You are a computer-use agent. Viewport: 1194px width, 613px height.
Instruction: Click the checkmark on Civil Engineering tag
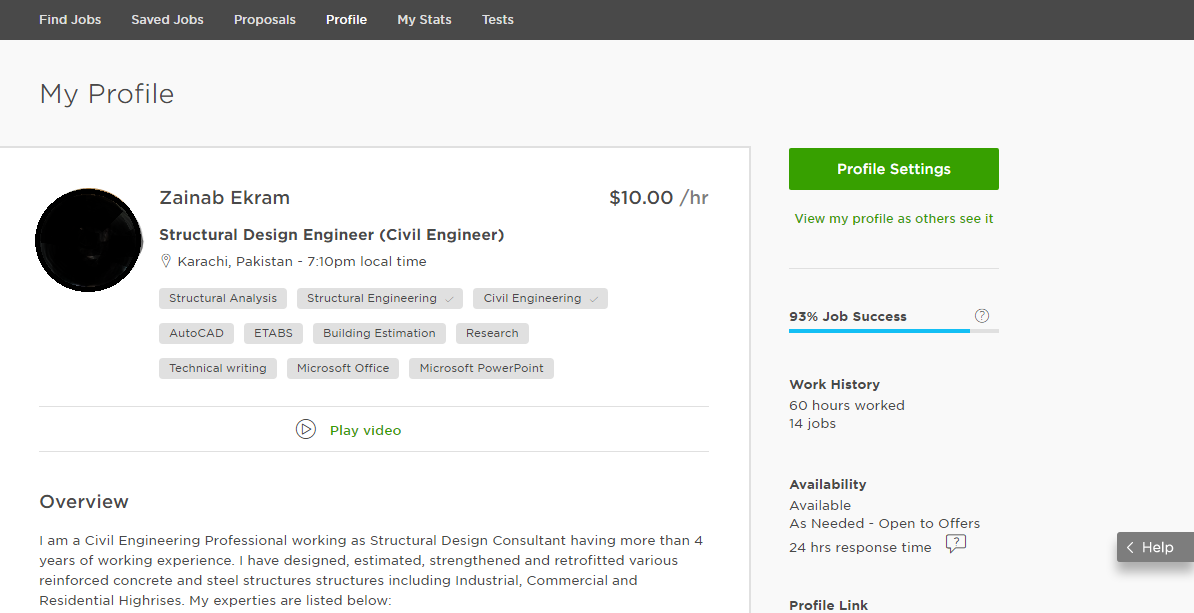(x=594, y=299)
